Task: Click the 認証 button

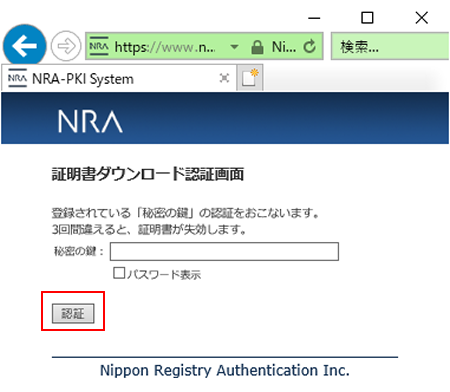Action: click(x=73, y=313)
